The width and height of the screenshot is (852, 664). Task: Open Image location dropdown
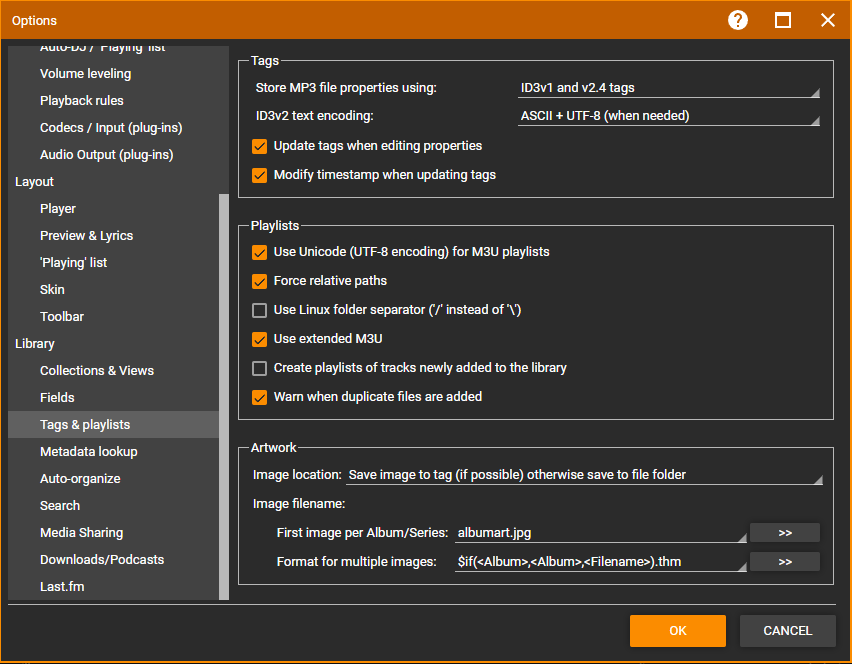584,475
